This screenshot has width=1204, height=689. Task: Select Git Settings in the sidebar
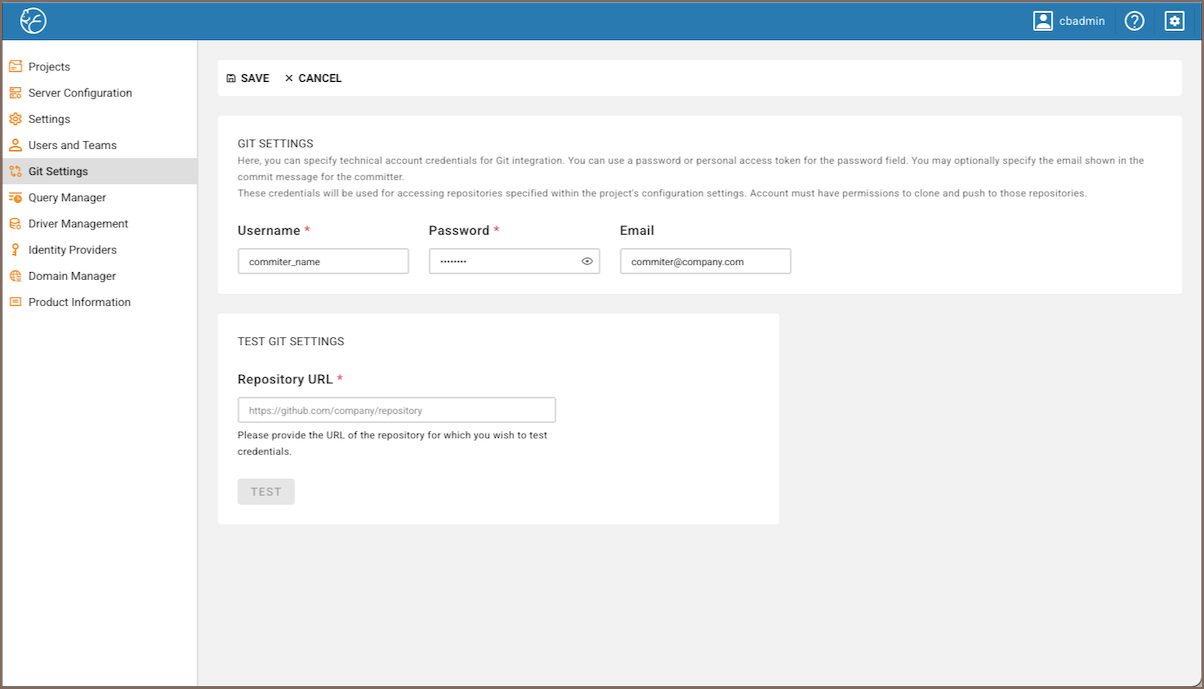pyautogui.click(x=58, y=171)
